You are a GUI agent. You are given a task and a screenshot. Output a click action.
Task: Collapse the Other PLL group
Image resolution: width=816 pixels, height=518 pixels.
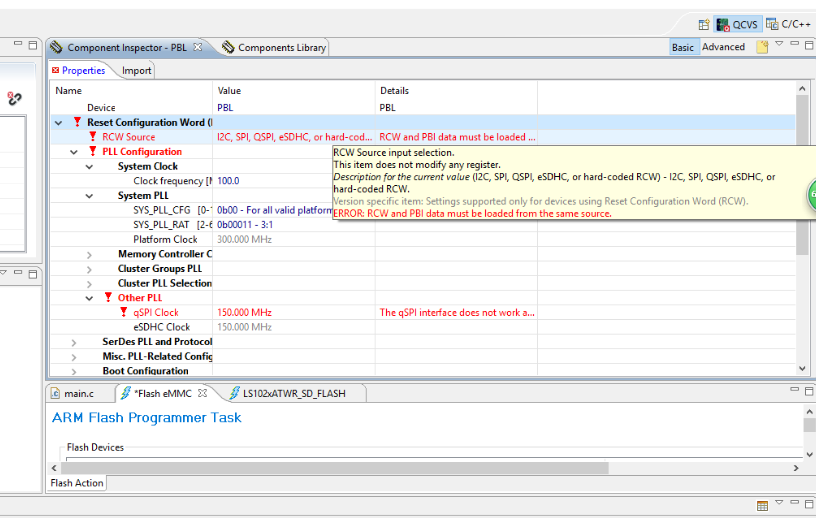[90, 298]
